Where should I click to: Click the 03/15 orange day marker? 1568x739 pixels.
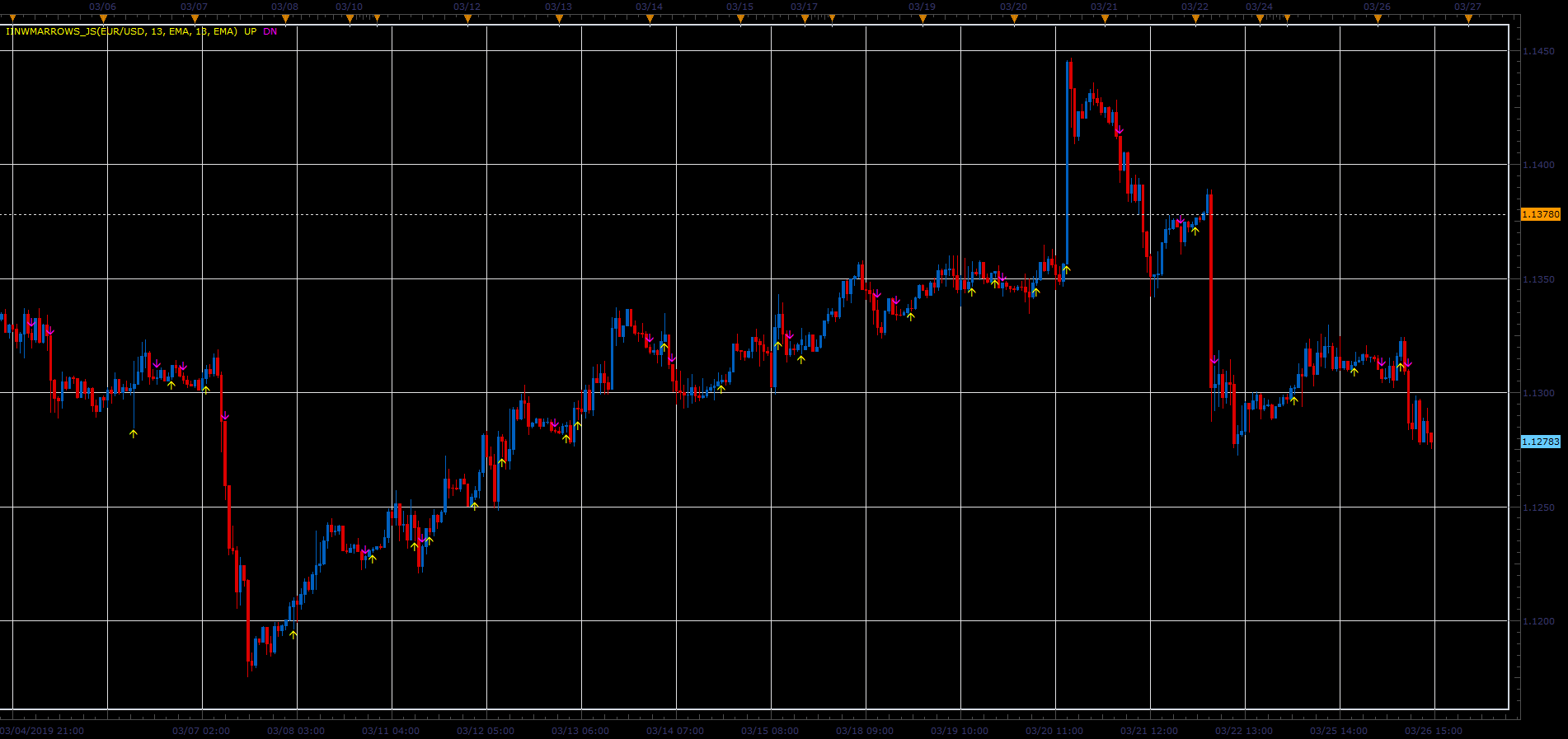pyautogui.click(x=740, y=18)
